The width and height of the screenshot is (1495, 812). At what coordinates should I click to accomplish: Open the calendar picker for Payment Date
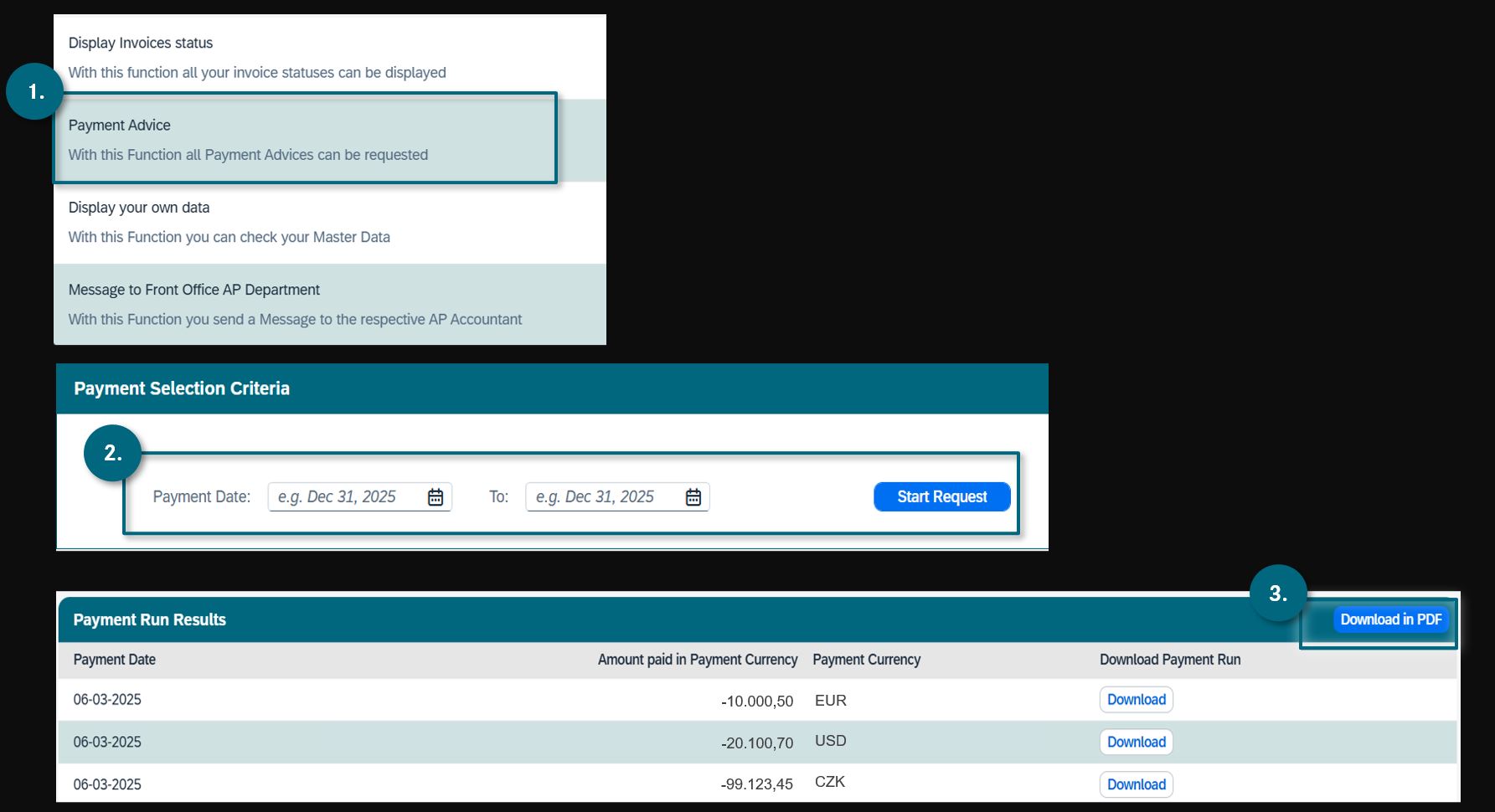436,497
